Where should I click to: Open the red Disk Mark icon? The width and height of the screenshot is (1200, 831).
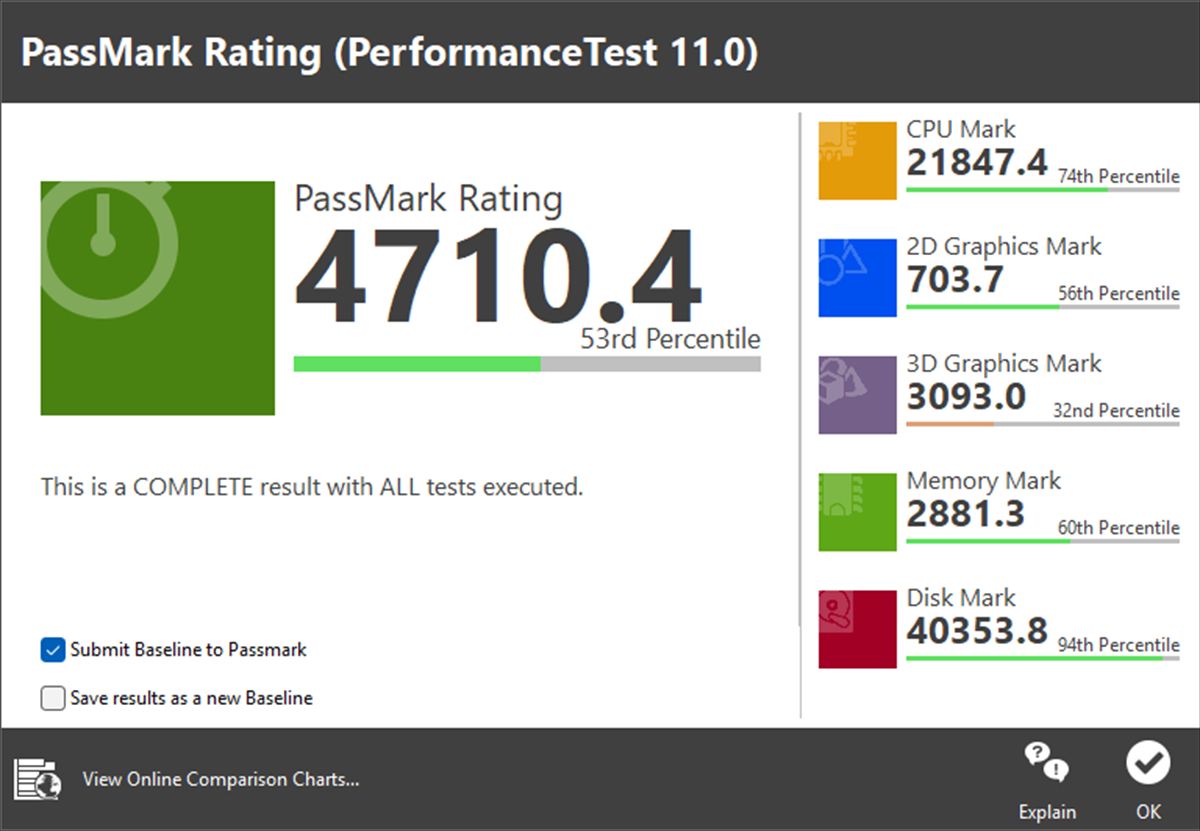click(857, 628)
